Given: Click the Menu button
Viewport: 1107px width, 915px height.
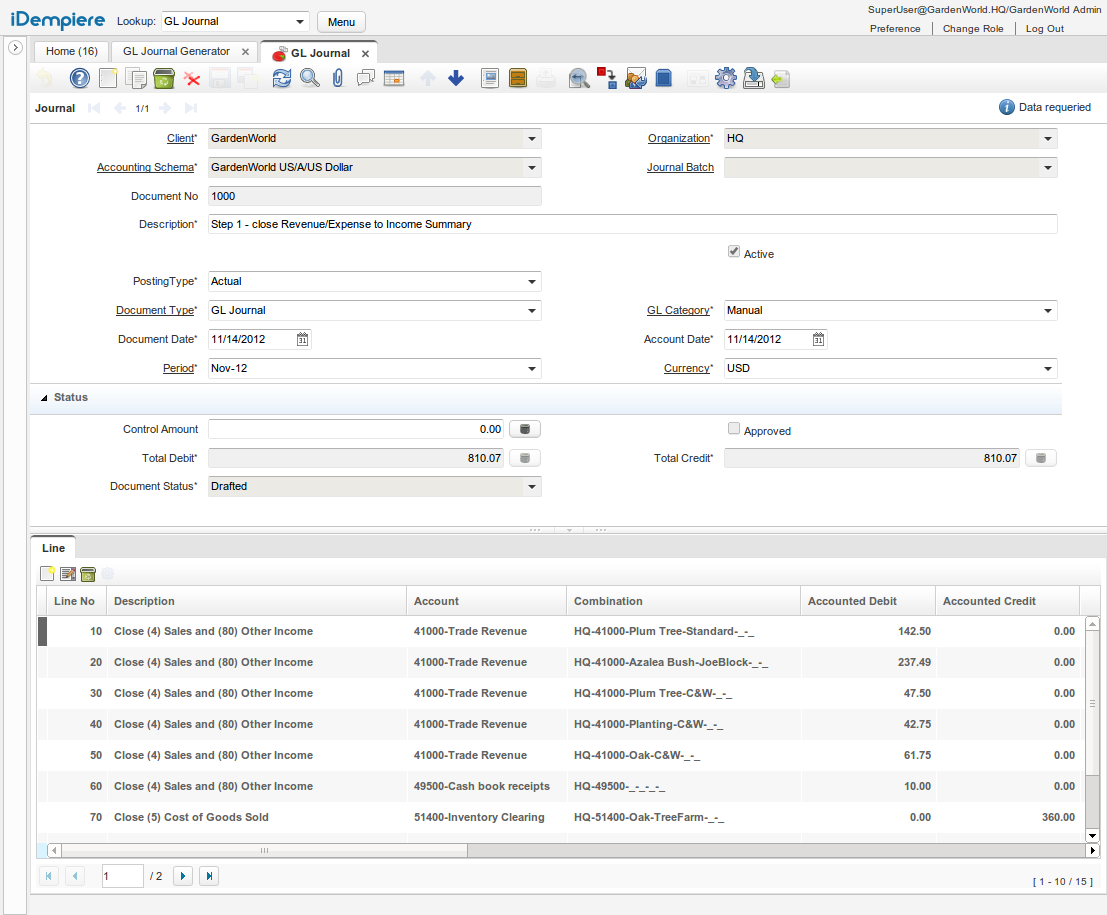Looking at the screenshot, I should 341,22.
